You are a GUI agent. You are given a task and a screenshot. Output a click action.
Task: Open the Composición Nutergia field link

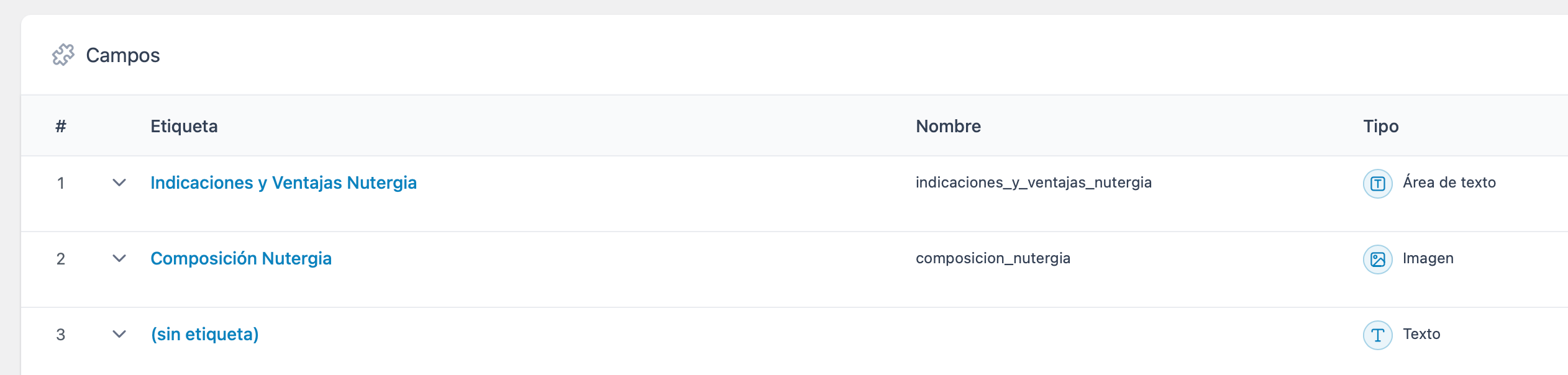(x=241, y=258)
